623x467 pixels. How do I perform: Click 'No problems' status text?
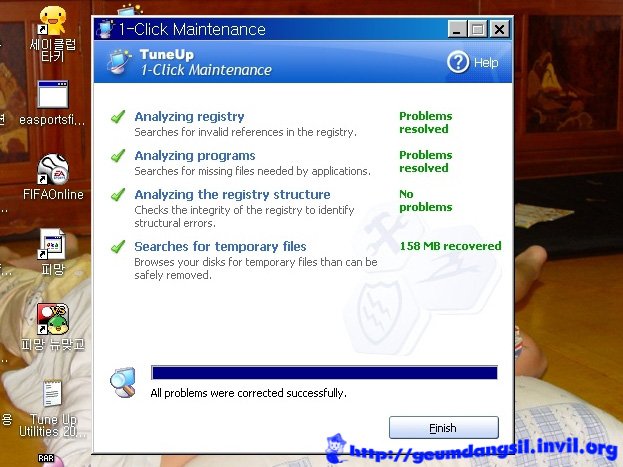tap(426, 200)
